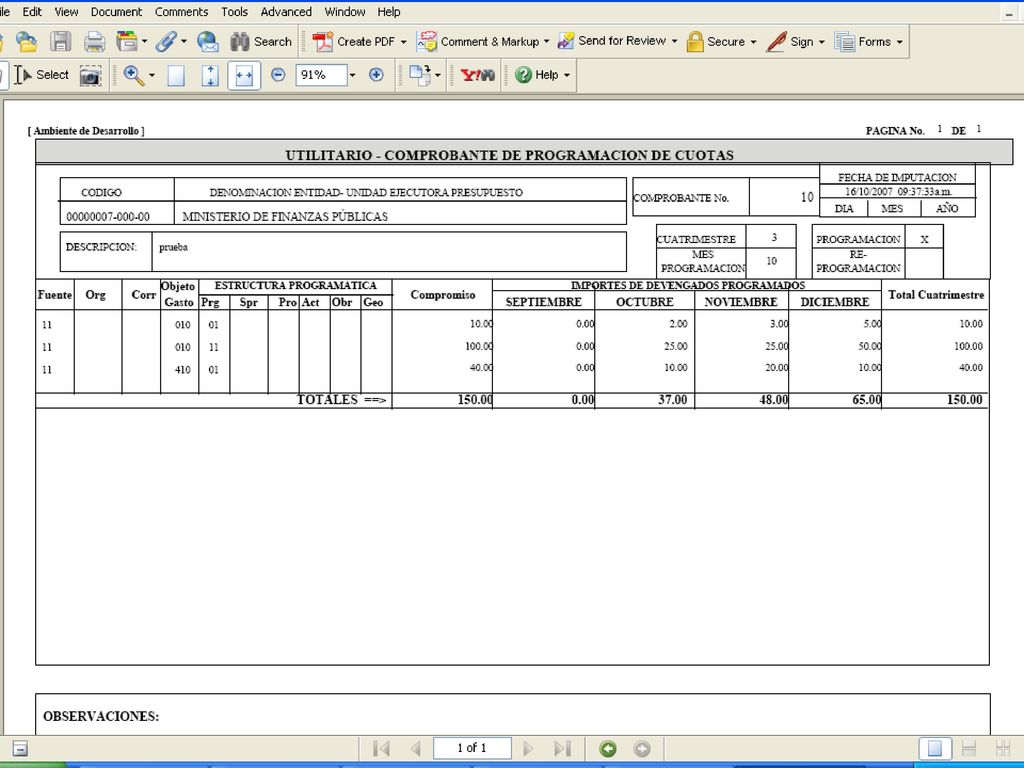The image size is (1024, 768).
Task: Switch to Facing pages layout icon
Action: point(1002,748)
